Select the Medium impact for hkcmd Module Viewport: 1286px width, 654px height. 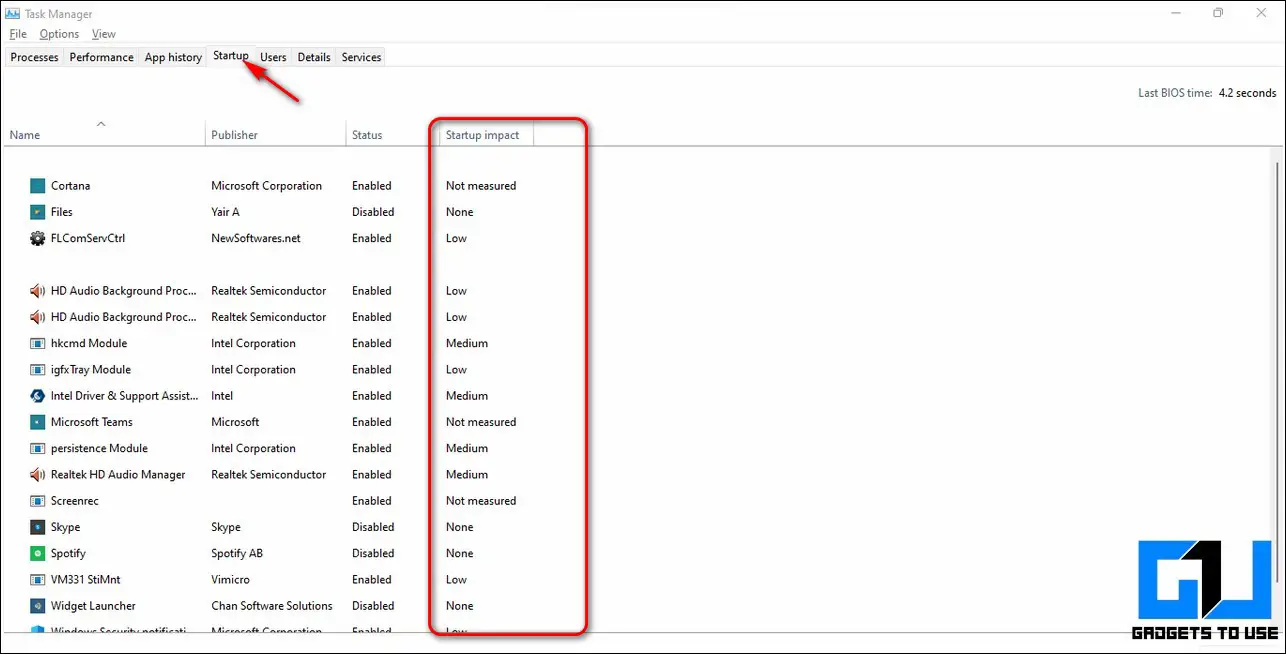coord(467,343)
